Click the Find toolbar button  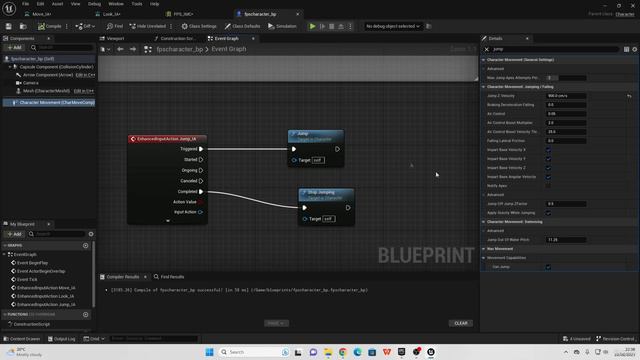click(115, 26)
